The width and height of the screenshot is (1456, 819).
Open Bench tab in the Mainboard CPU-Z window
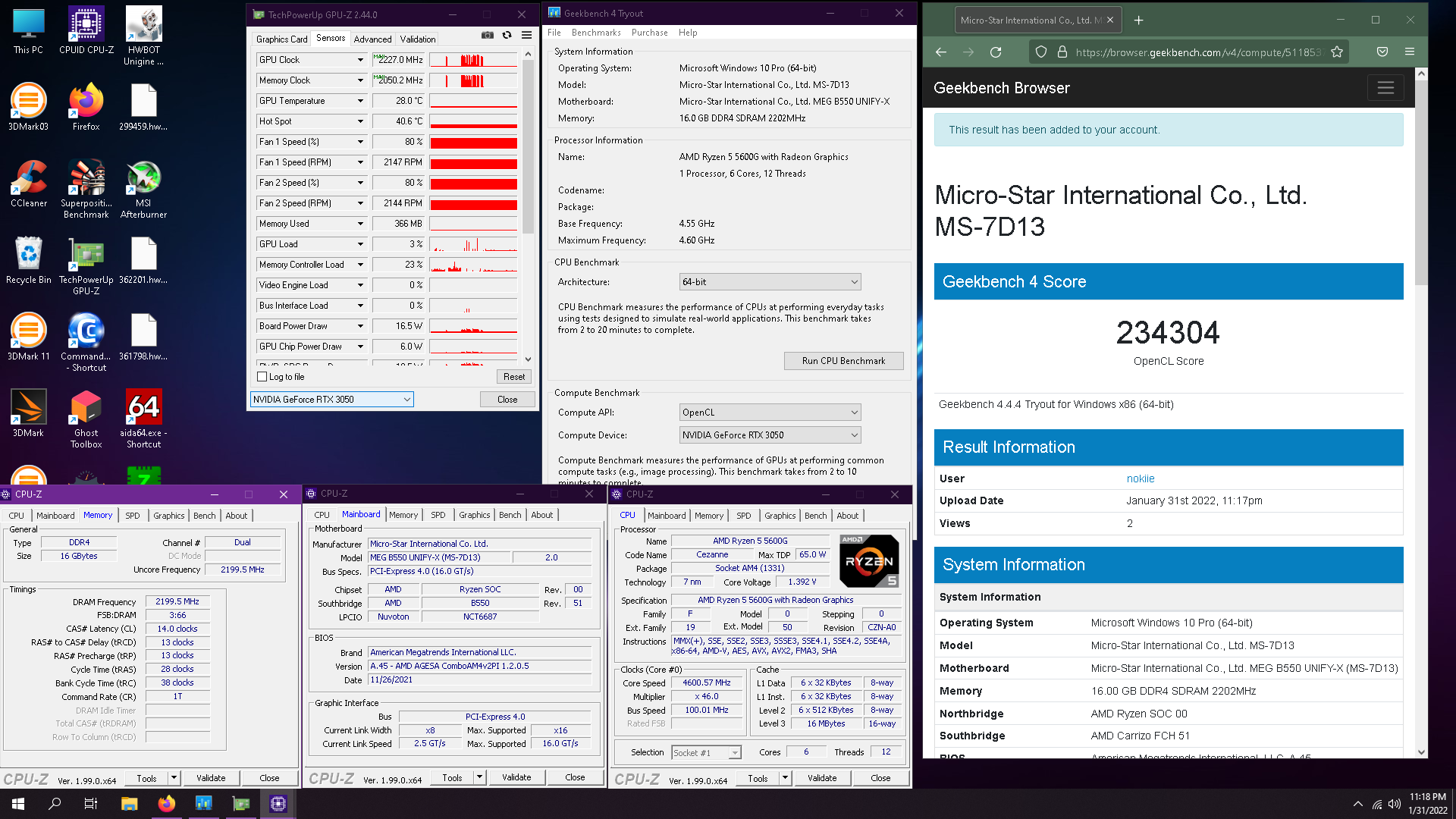[x=510, y=515]
